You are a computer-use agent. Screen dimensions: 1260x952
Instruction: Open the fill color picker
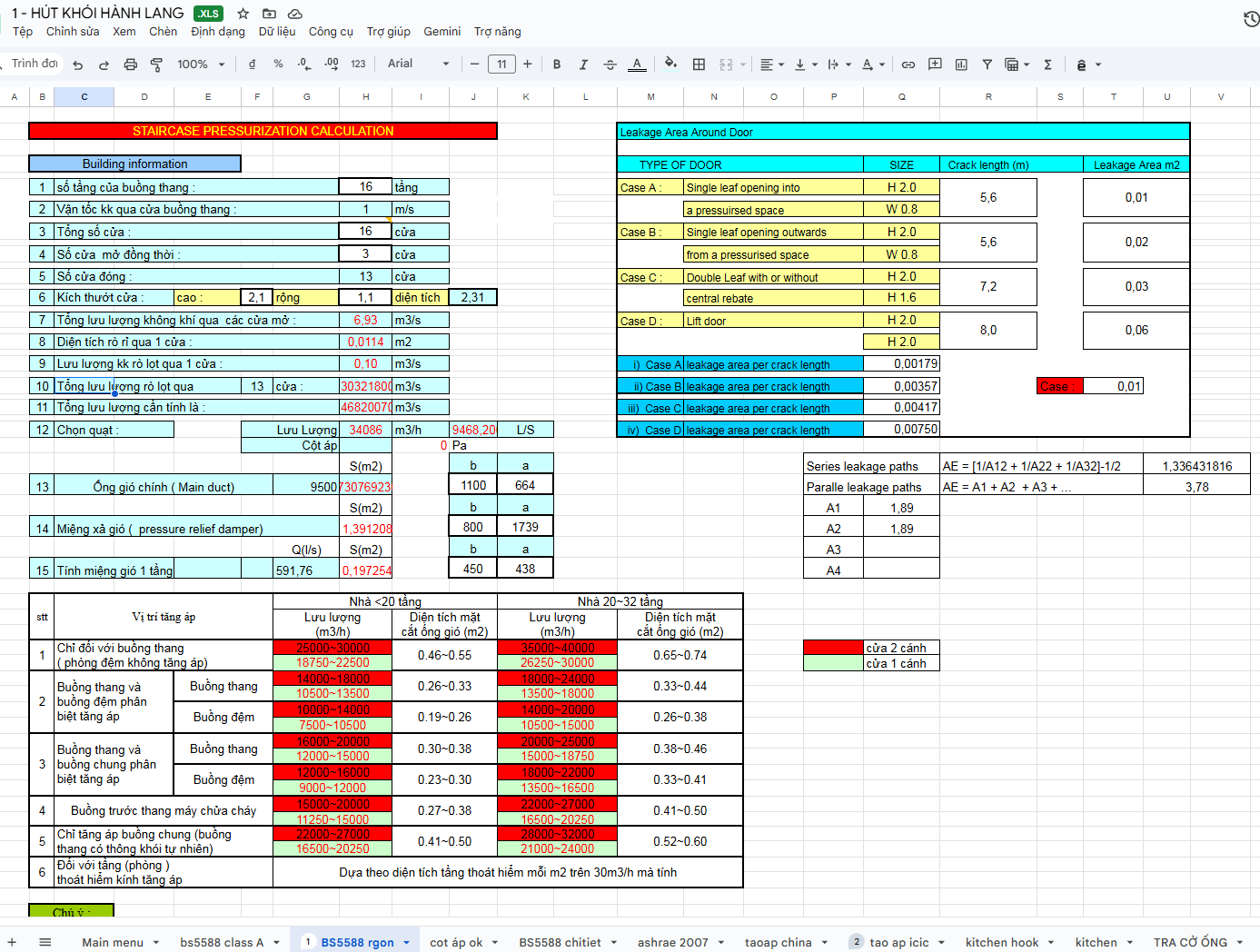[x=670, y=64]
